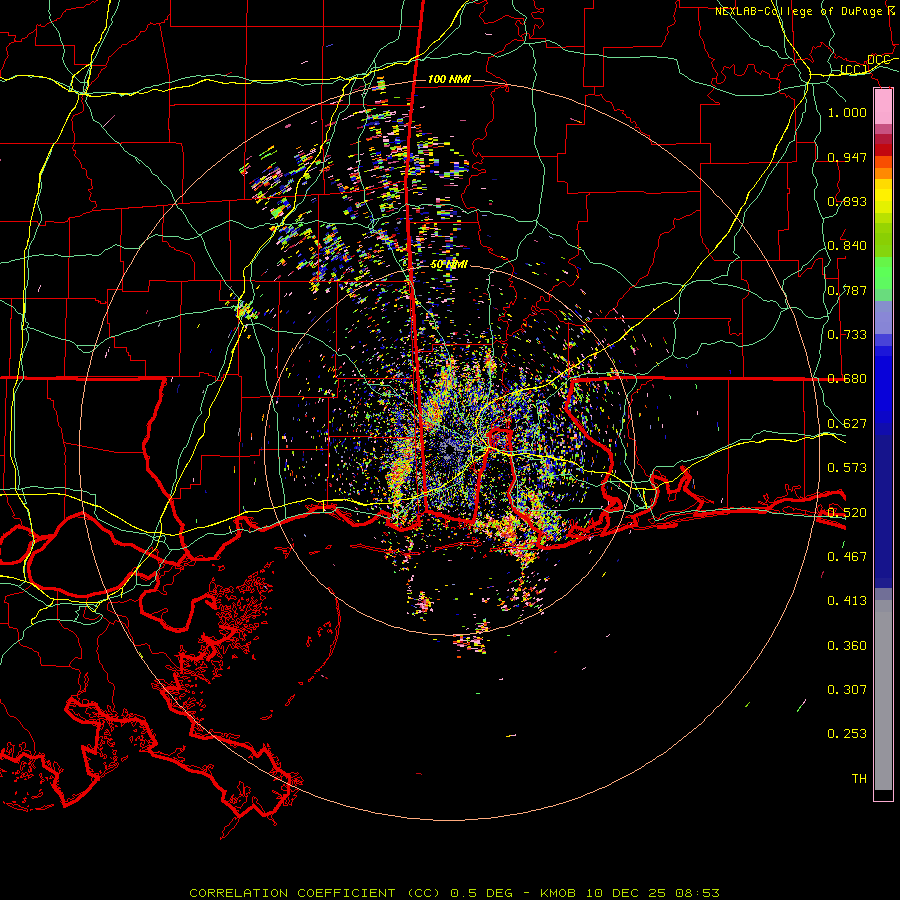Pick the yellow band on the color bar
The image size is (900, 900).
[883, 196]
